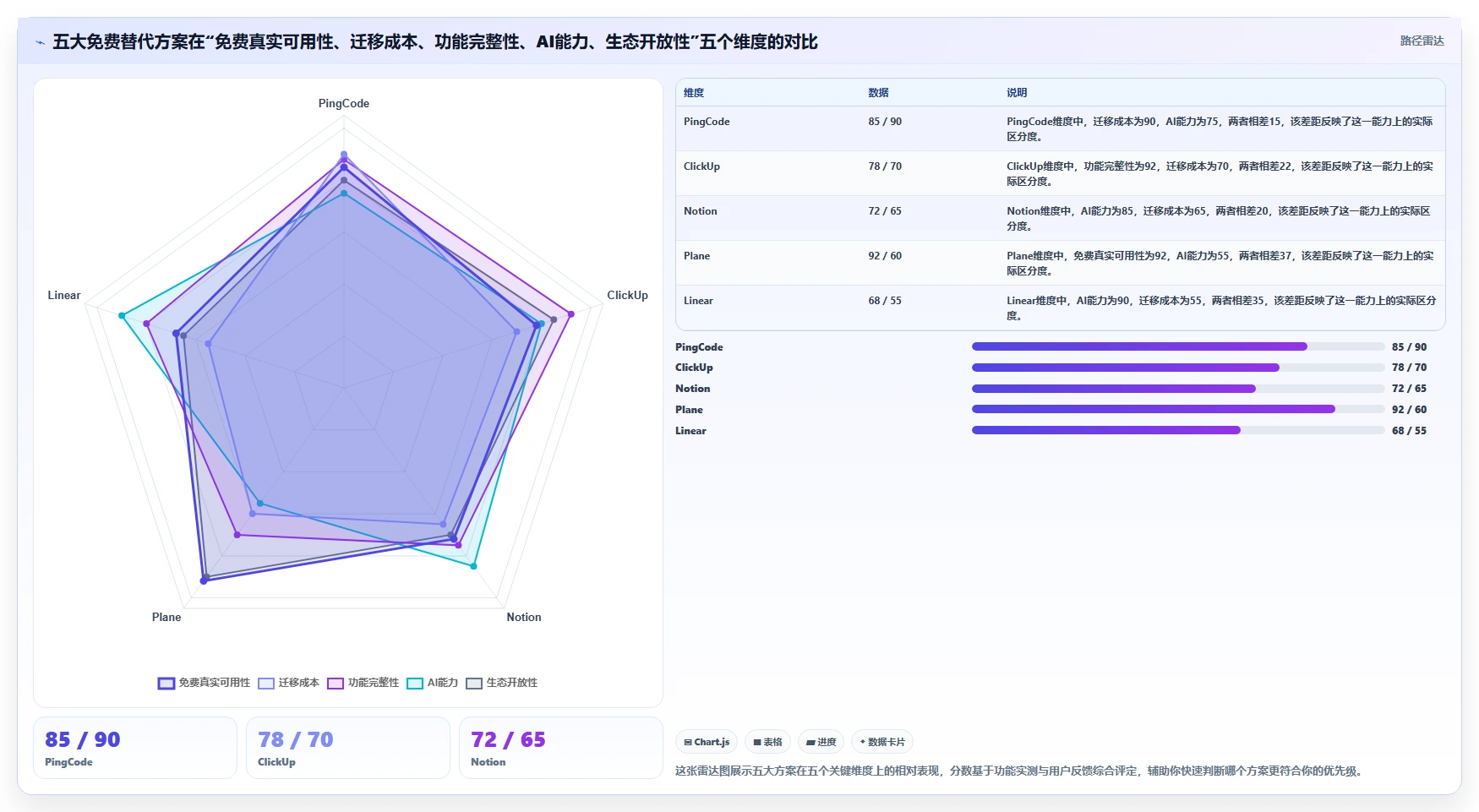This screenshot has height=812, width=1479.
Task: Click the Notion progress bar
Action: pos(1177,389)
